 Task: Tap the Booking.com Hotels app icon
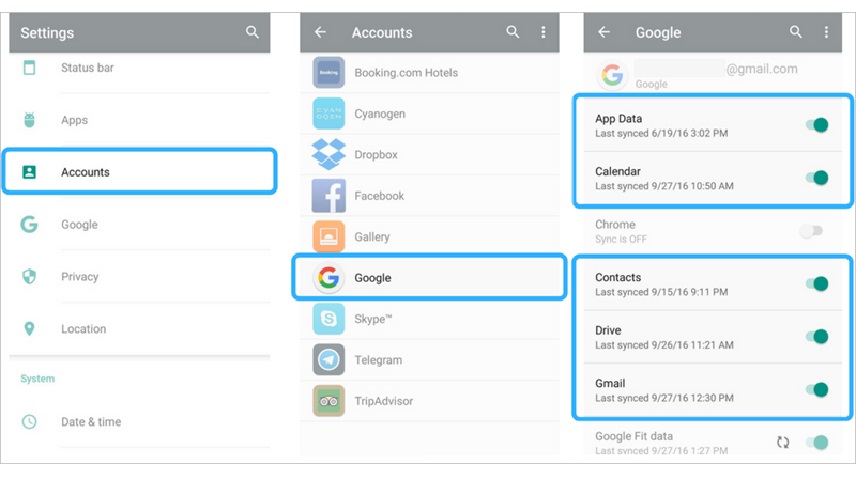point(329,73)
